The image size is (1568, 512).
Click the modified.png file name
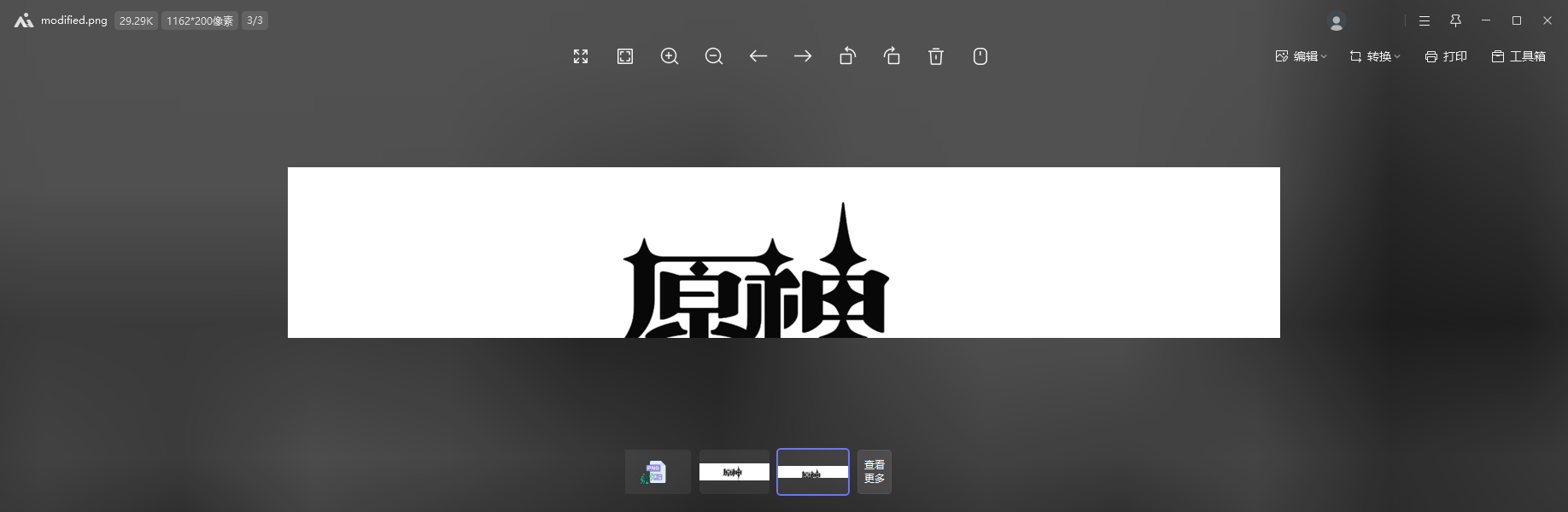coord(74,20)
